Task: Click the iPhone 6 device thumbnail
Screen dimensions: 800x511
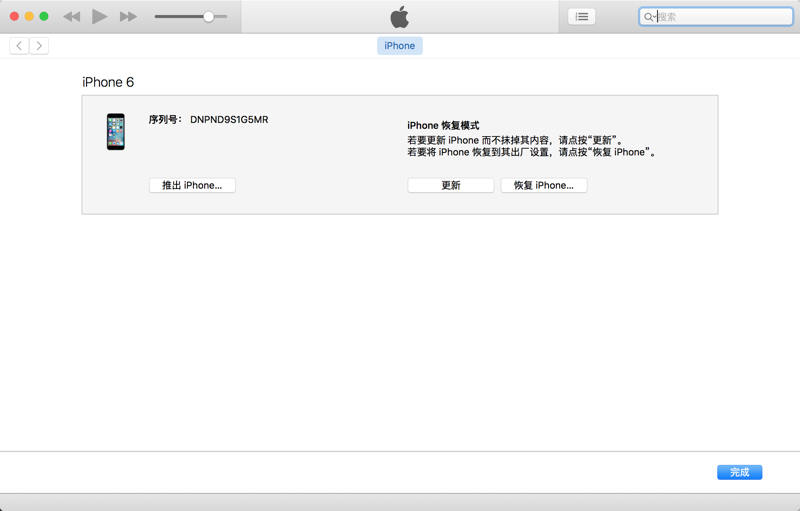Action: coord(116,132)
